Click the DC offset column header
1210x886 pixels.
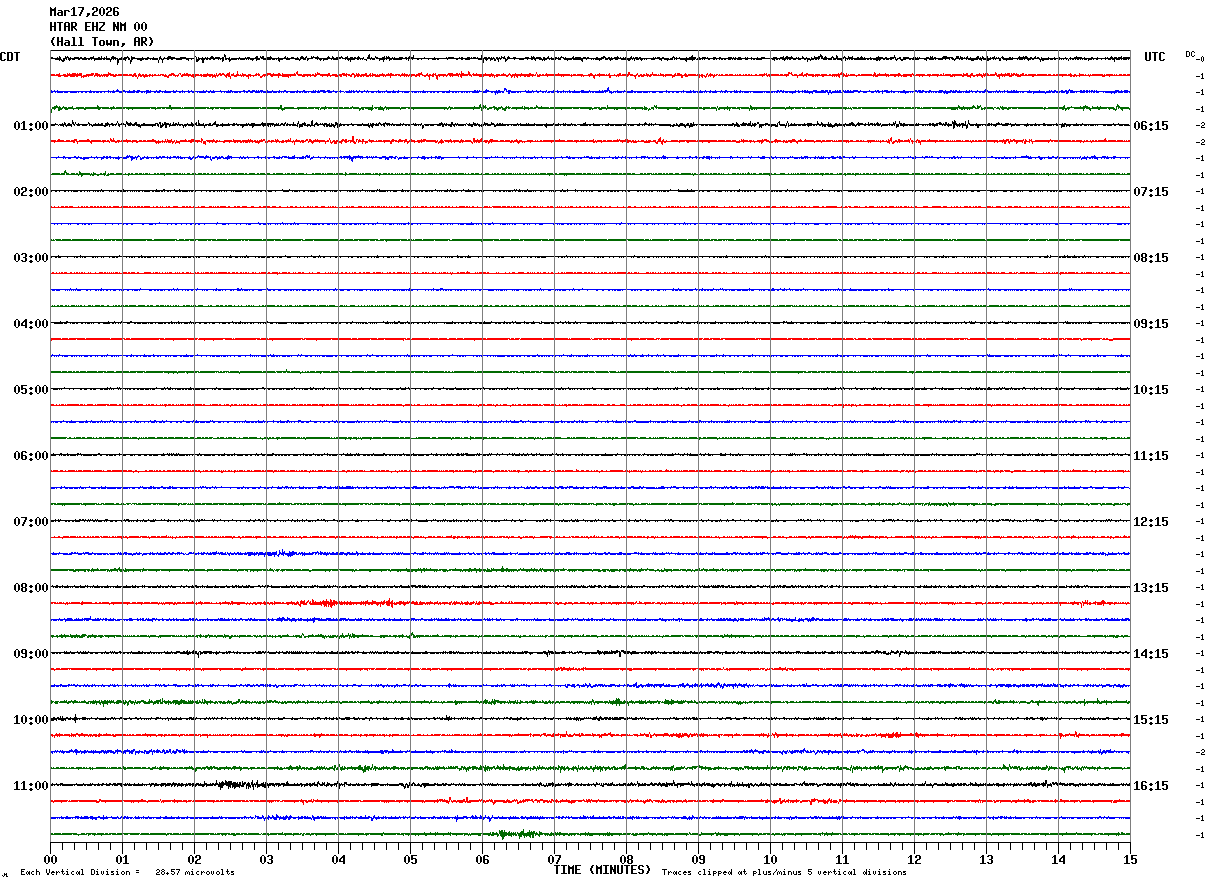1191,54
